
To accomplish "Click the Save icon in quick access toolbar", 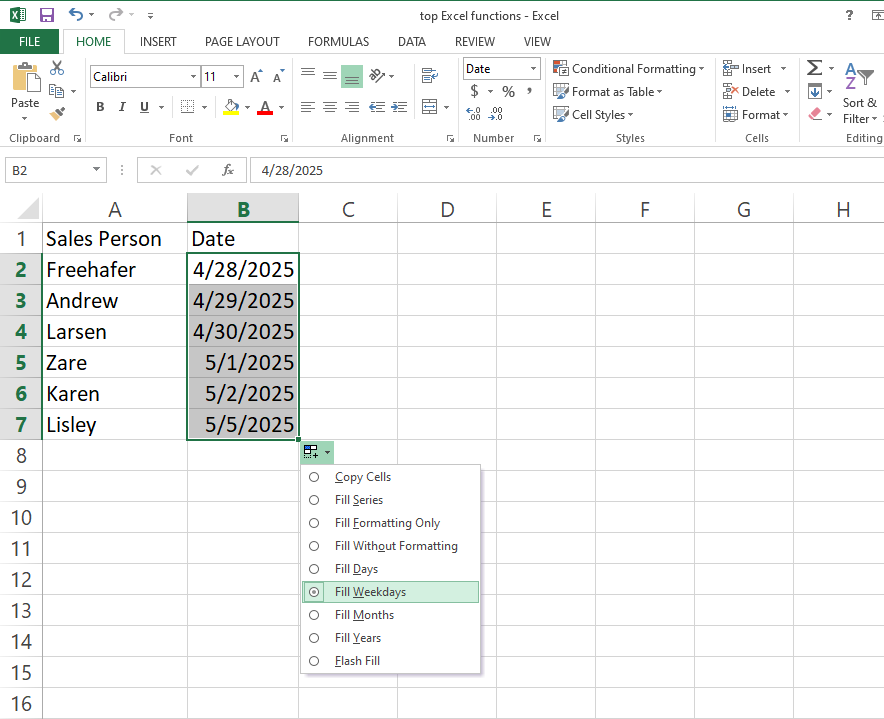I will [x=47, y=15].
